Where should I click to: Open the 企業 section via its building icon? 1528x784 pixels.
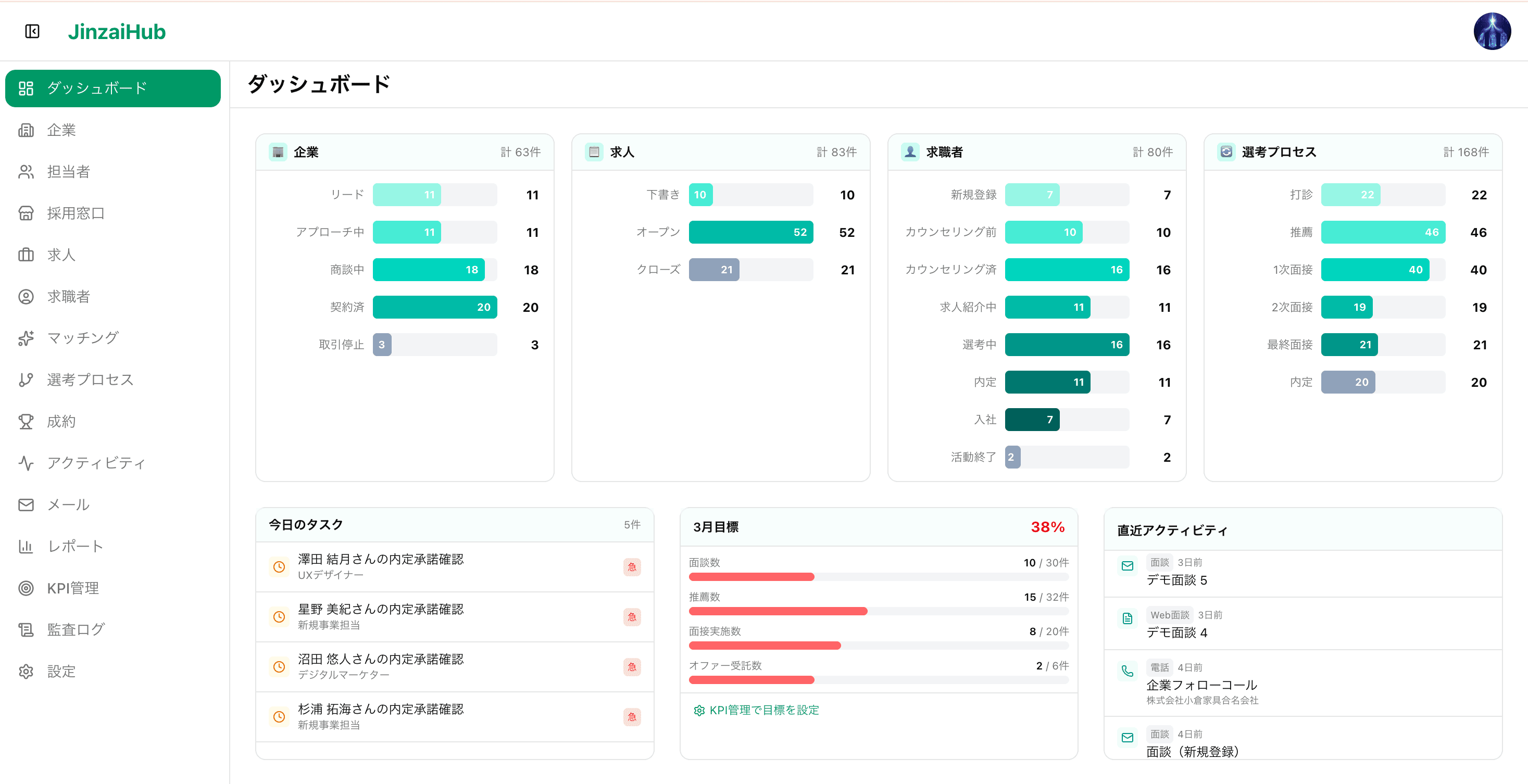coord(26,130)
